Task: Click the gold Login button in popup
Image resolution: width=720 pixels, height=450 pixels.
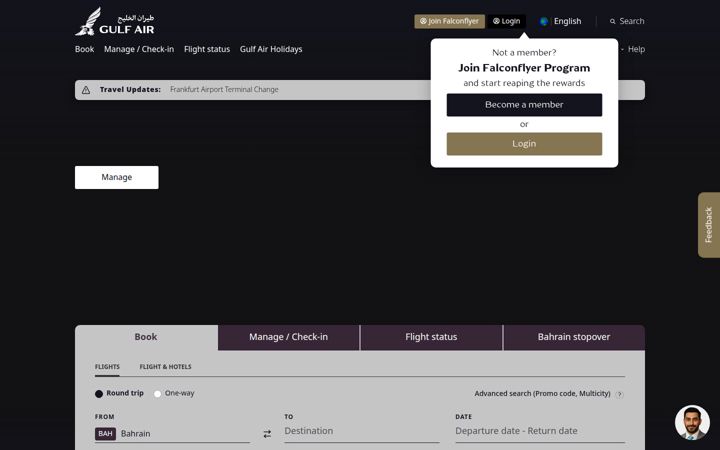Action: (524, 144)
